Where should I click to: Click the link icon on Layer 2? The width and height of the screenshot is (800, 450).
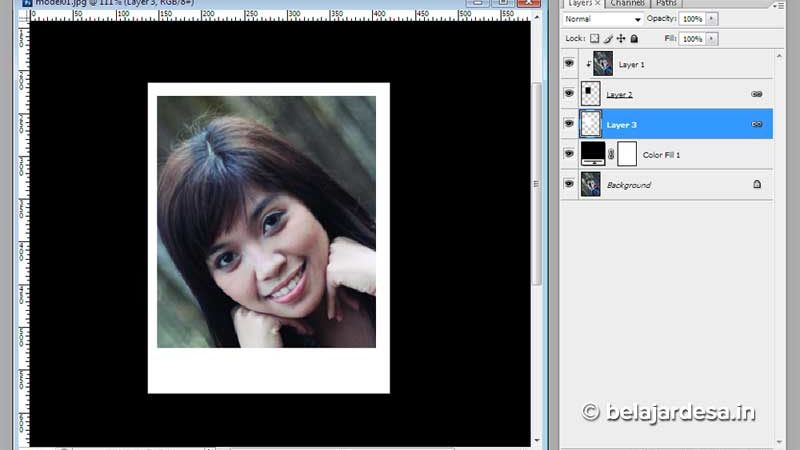coord(757,94)
